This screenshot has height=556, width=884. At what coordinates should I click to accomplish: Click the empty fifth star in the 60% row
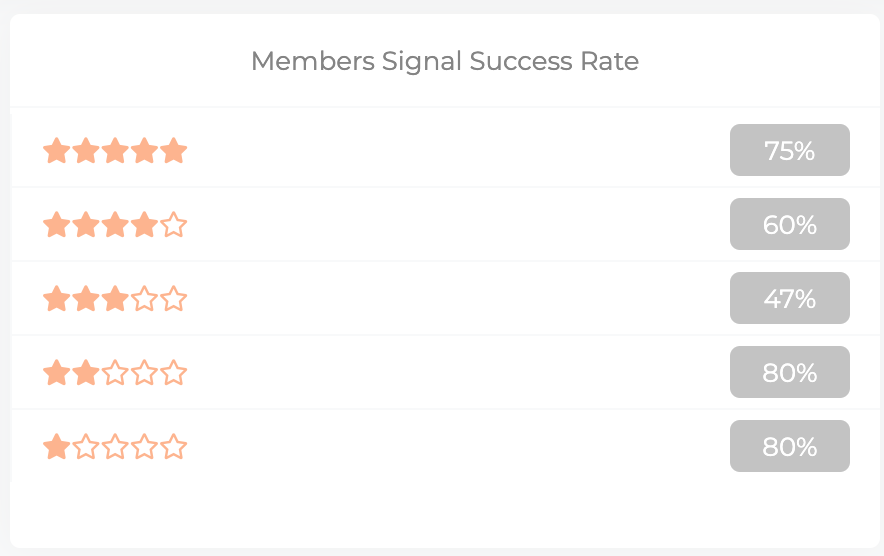[173, 224]
